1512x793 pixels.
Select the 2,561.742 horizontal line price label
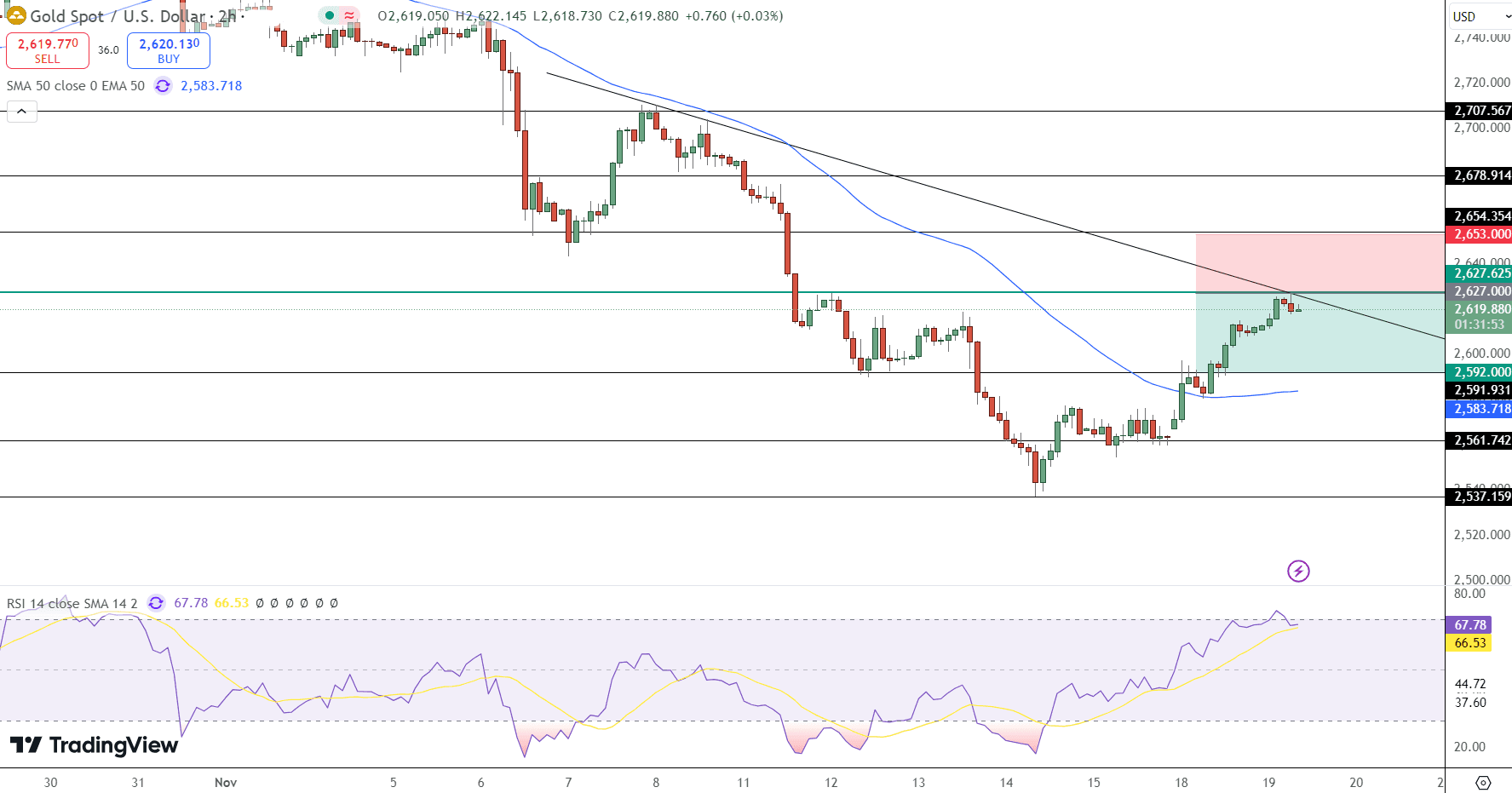tap(1479, 440)
